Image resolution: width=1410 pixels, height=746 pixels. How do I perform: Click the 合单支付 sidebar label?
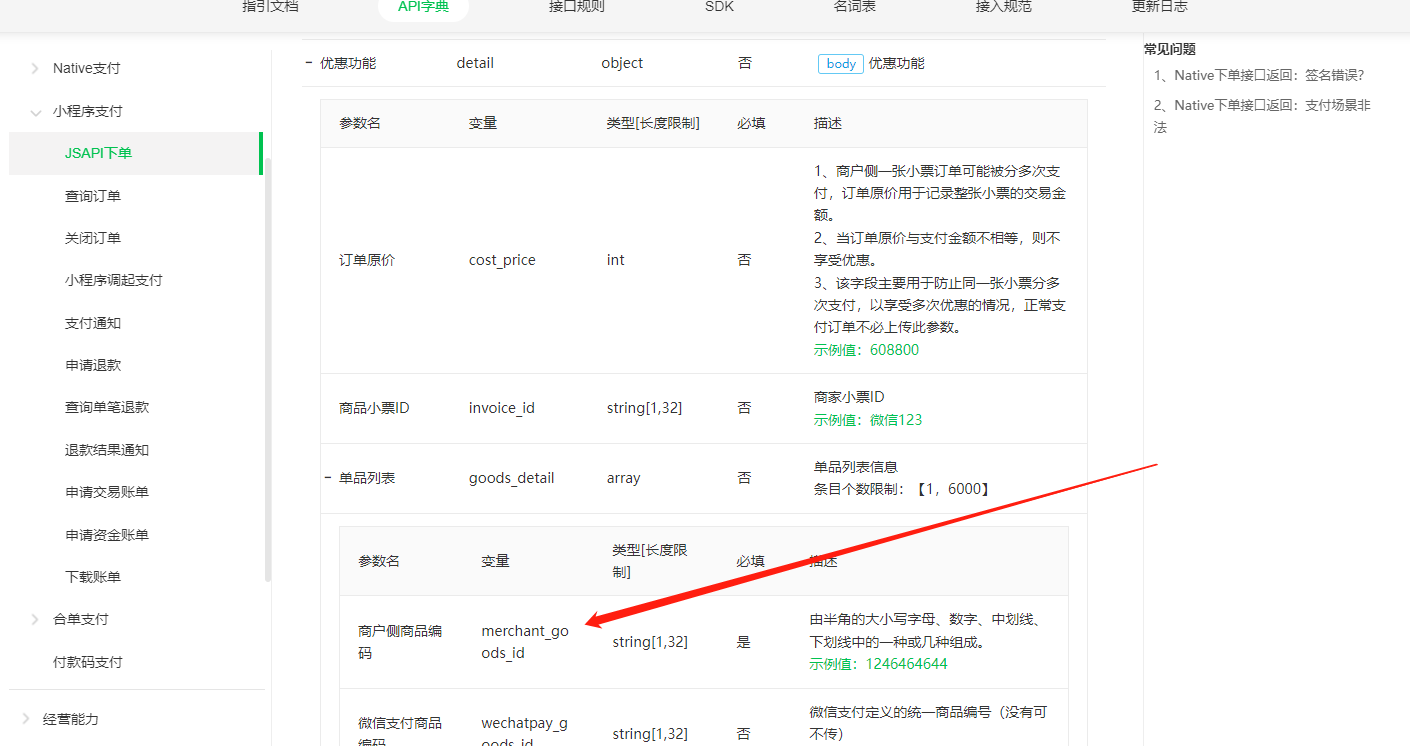(x=81, y=620)
